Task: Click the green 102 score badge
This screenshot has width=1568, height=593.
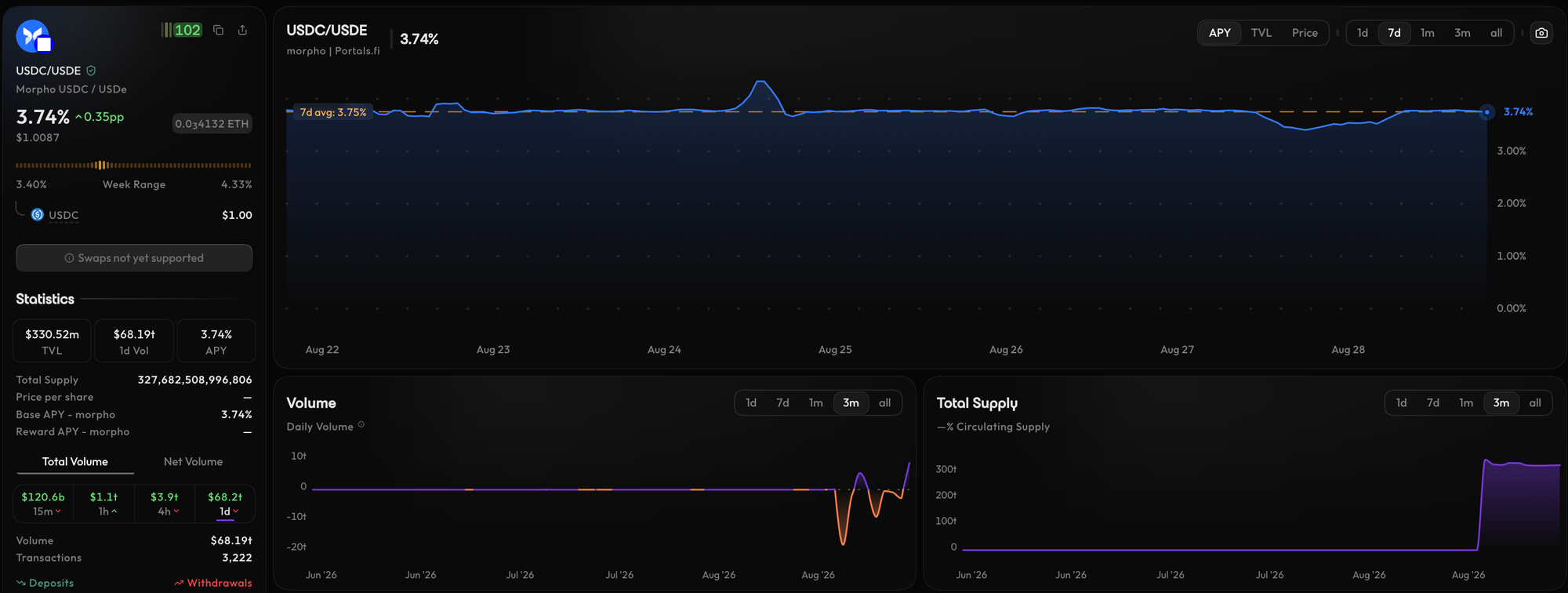Action: (183, 30)
